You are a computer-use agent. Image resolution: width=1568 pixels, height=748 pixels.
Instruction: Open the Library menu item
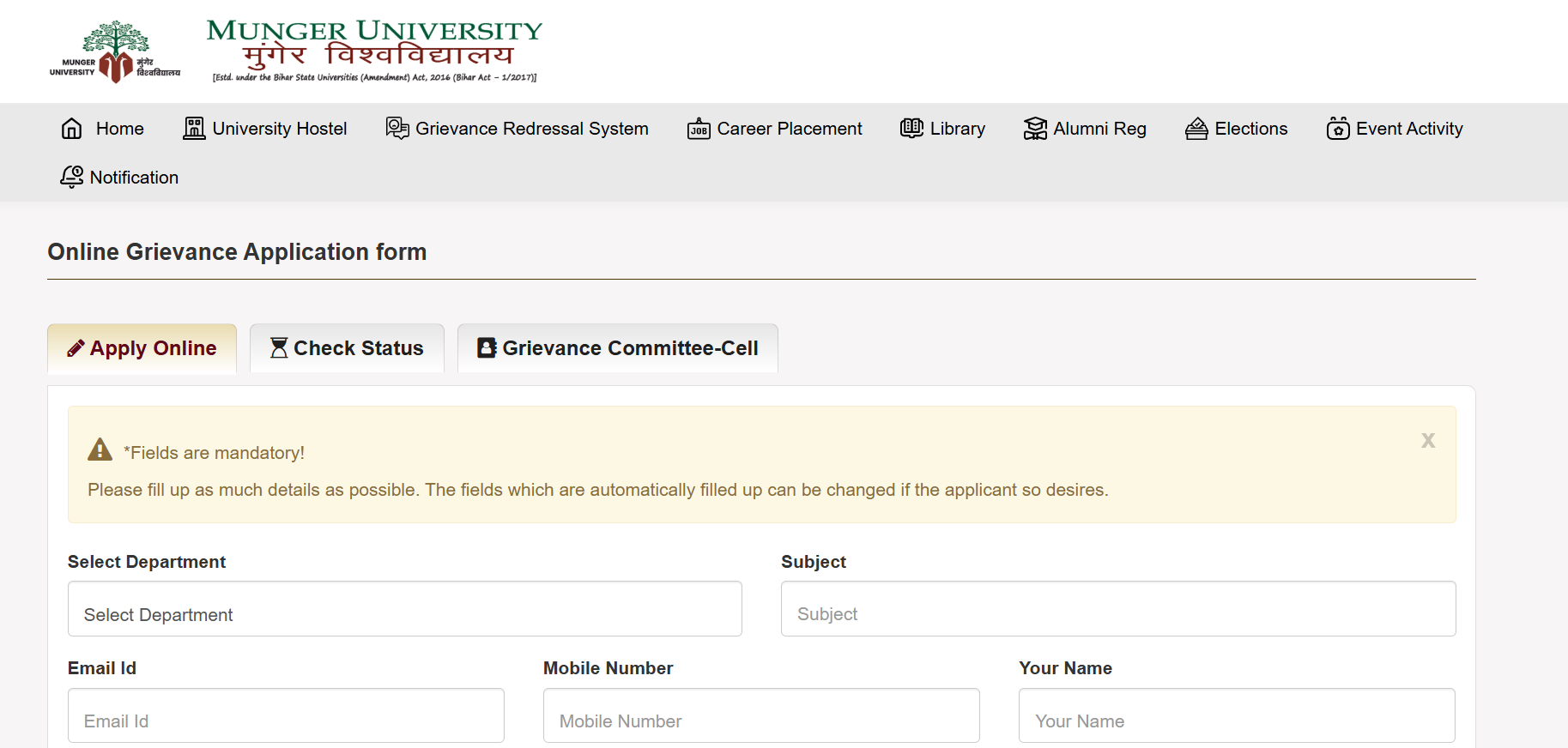942,129
